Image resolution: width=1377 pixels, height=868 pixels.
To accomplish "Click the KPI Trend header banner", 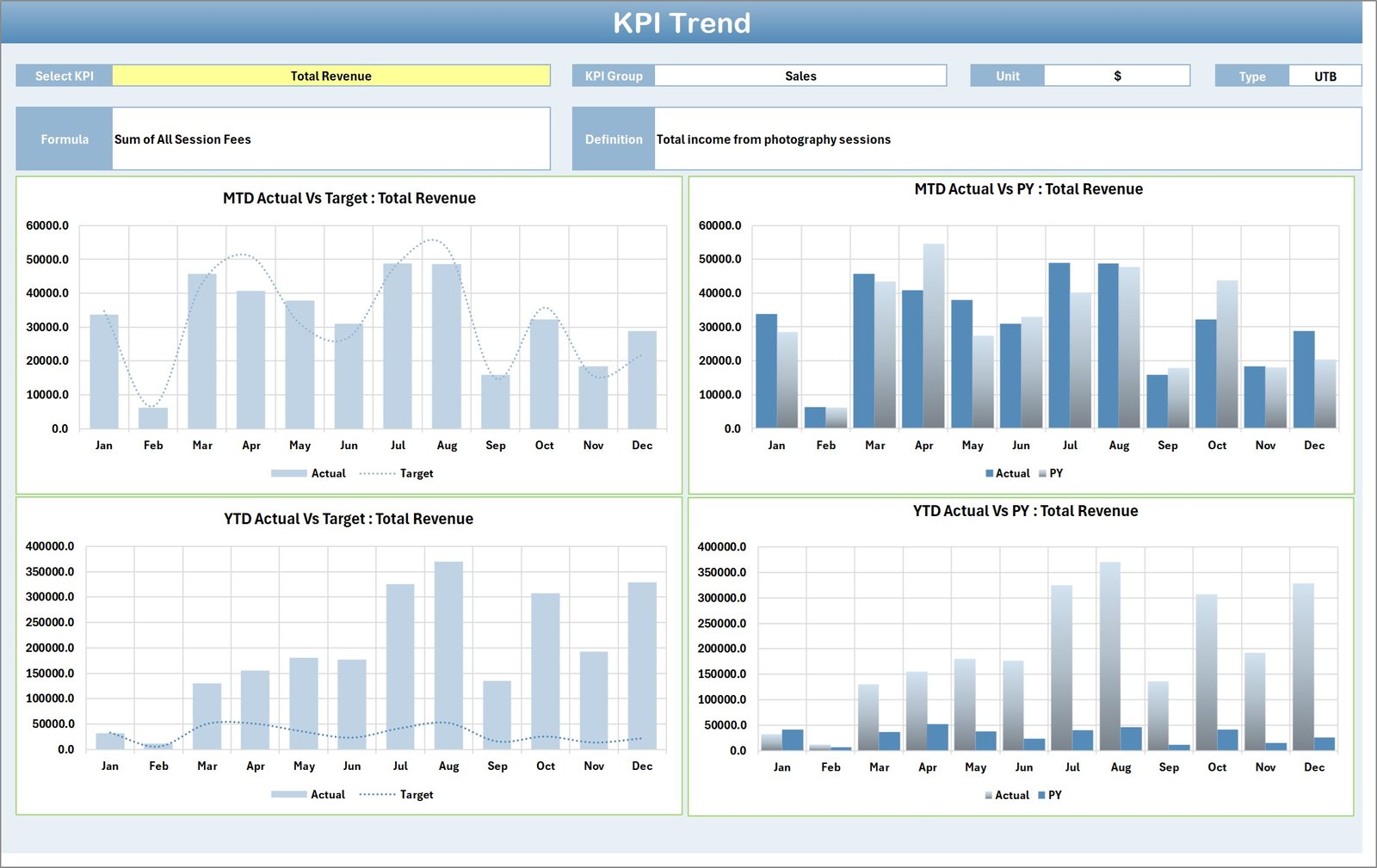I will 682,23.
